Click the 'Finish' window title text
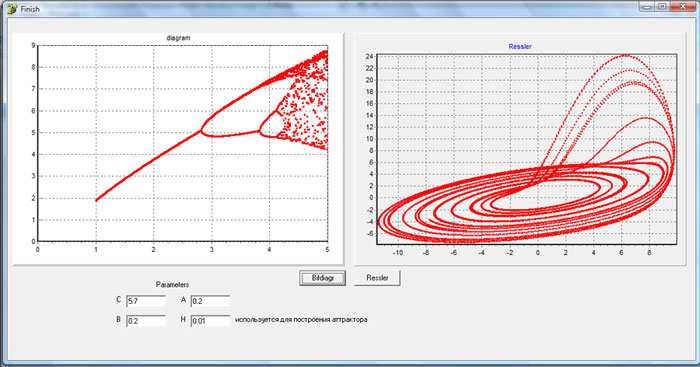The height and width of the screenshot is (367, 700). (30, 9)
